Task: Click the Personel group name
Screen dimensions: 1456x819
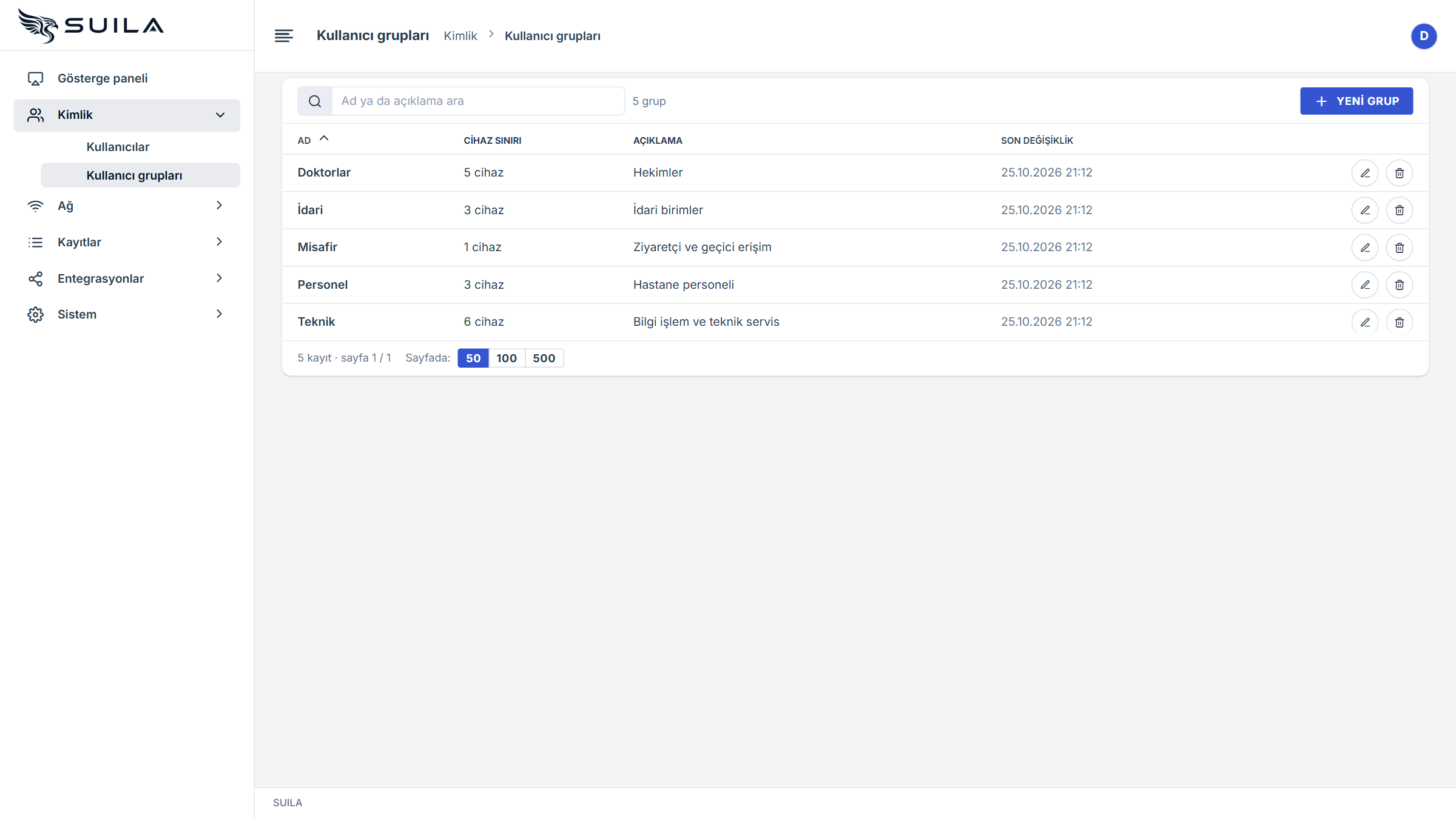Action: click(x=322, y=285)
